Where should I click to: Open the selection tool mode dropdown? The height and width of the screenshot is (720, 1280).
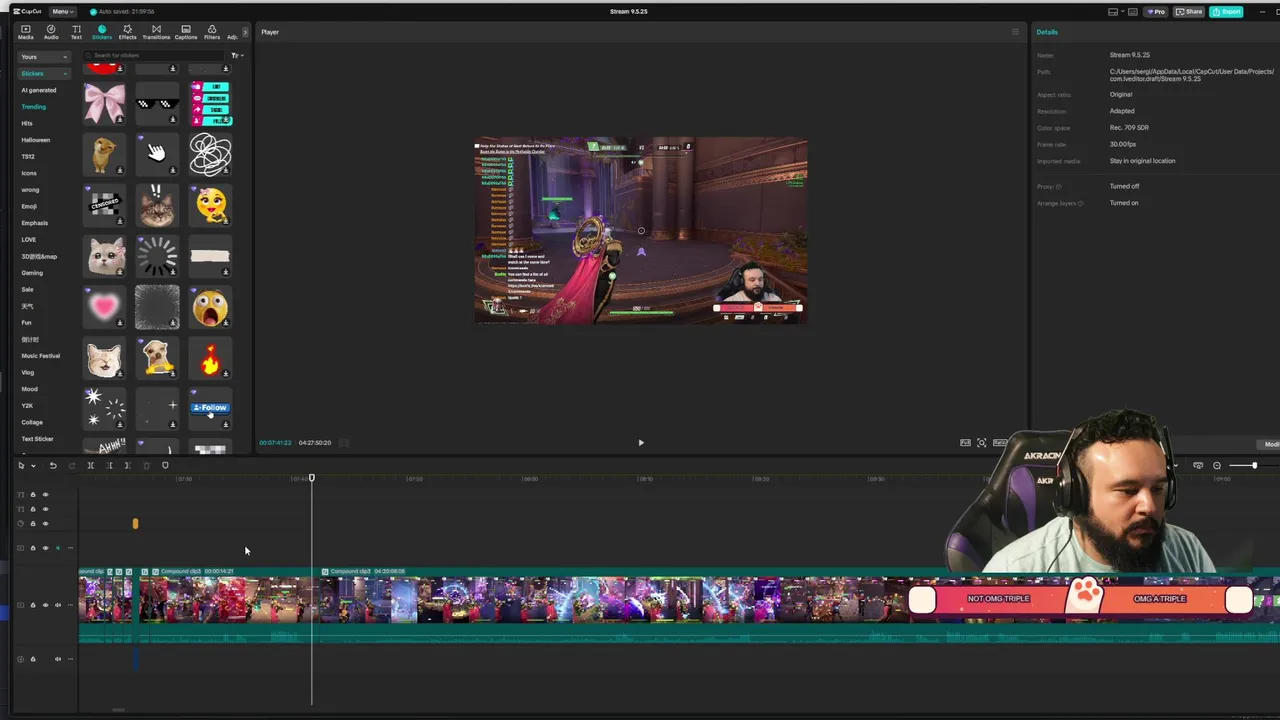pos(33,466)
